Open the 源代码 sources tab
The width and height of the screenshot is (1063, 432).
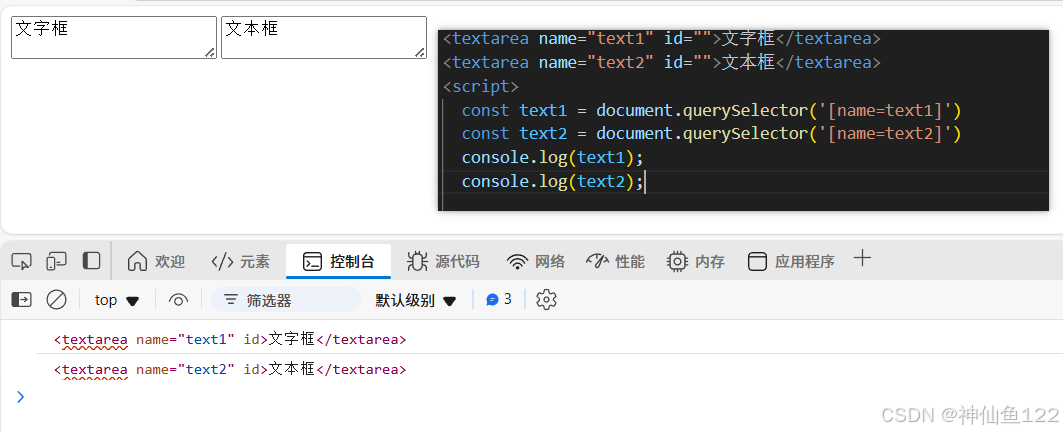pos(443,261)
